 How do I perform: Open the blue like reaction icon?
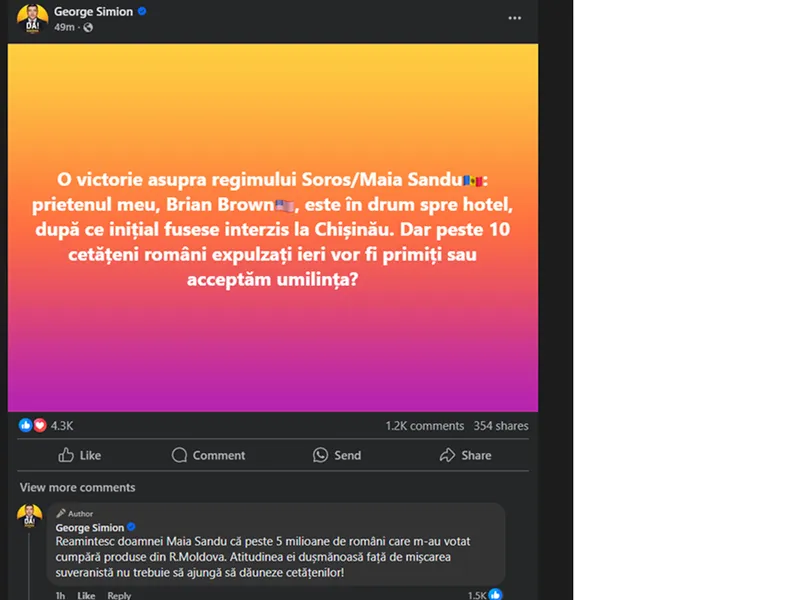25,425
